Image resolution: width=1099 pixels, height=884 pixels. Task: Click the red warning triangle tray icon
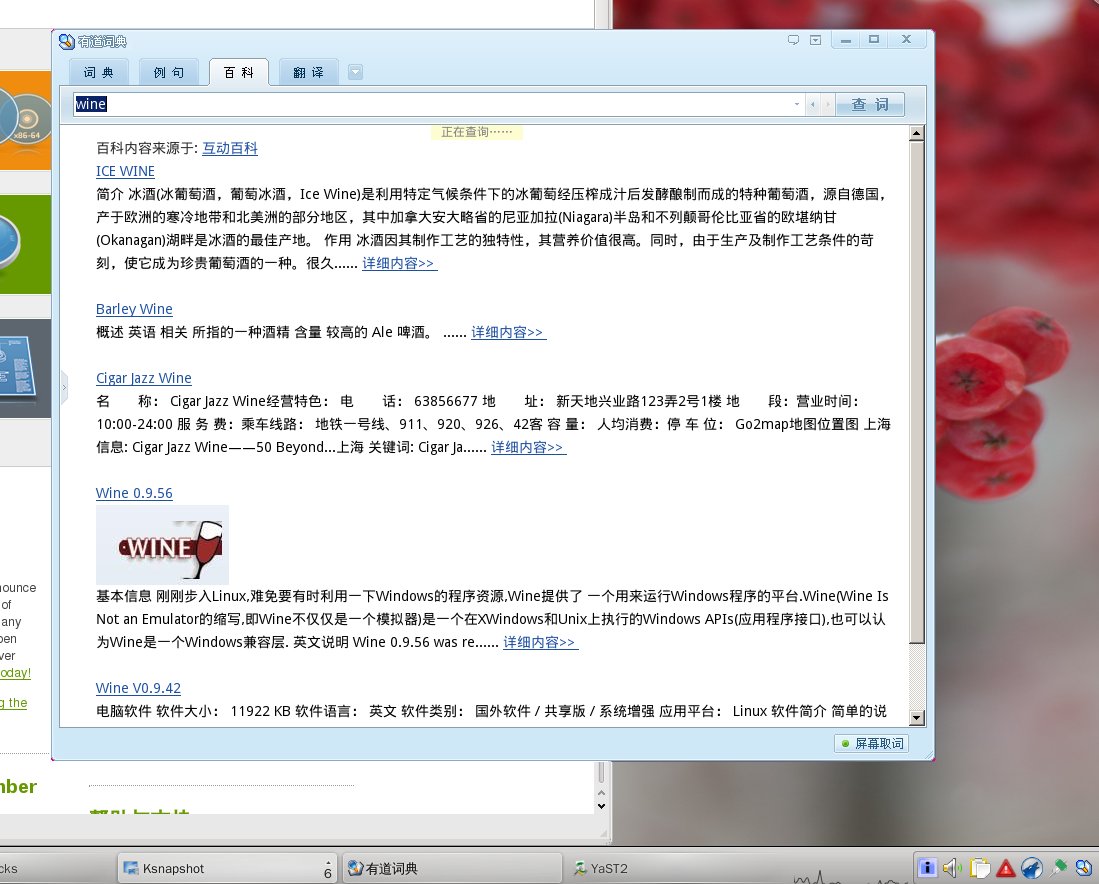point(1005,868)
